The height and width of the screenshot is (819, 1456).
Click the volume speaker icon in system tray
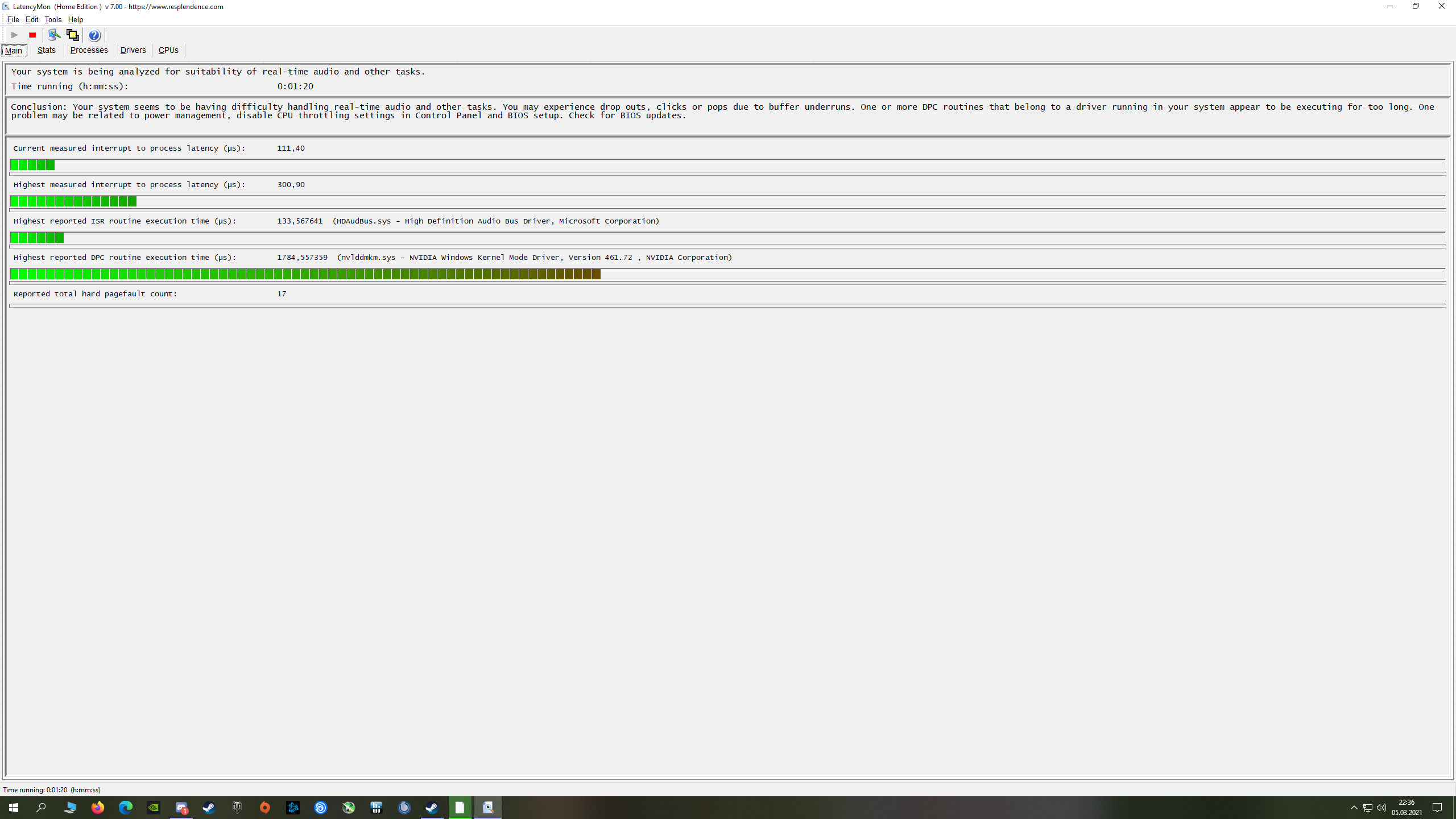[x=1381, y=808]
